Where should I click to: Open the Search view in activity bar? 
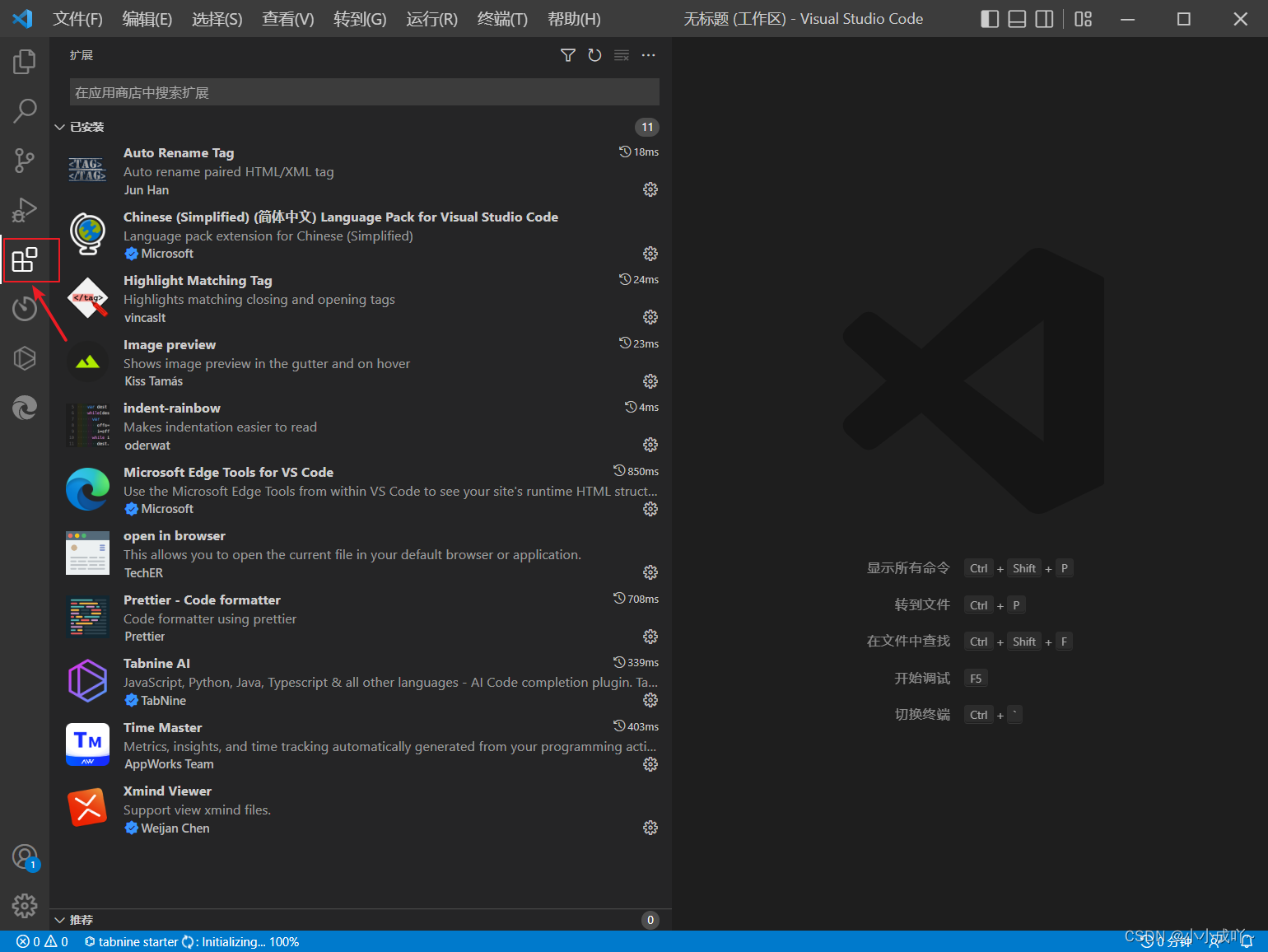(25, 110)
